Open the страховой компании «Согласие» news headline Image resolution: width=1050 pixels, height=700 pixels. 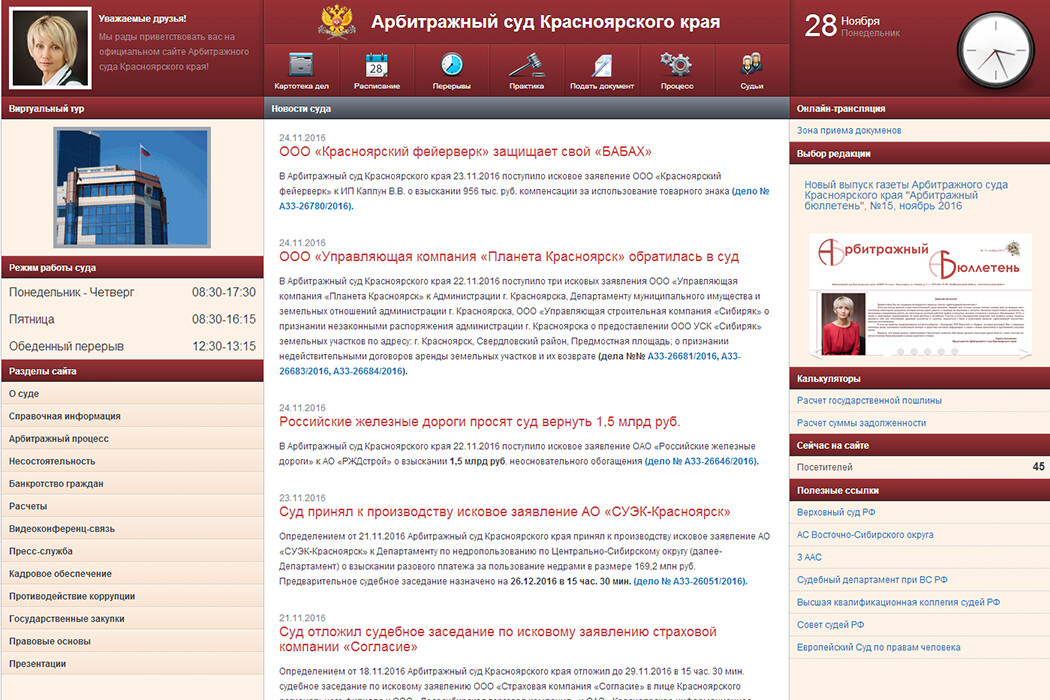tap(498, 639)
